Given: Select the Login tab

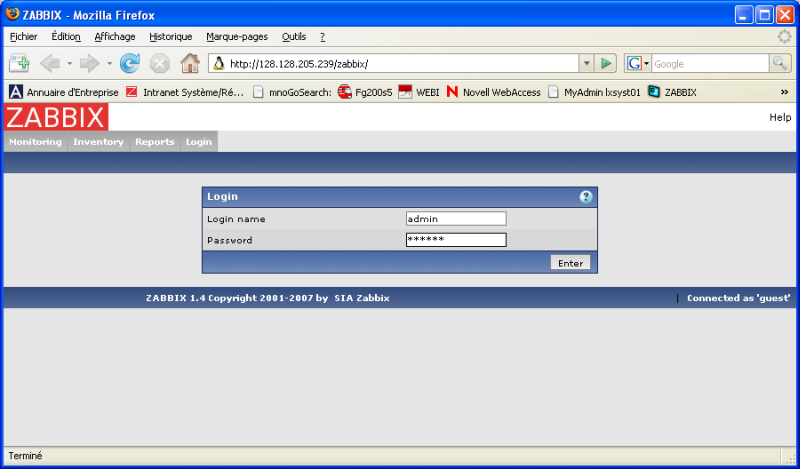Looking at the screenshot, I should (199, 142).
